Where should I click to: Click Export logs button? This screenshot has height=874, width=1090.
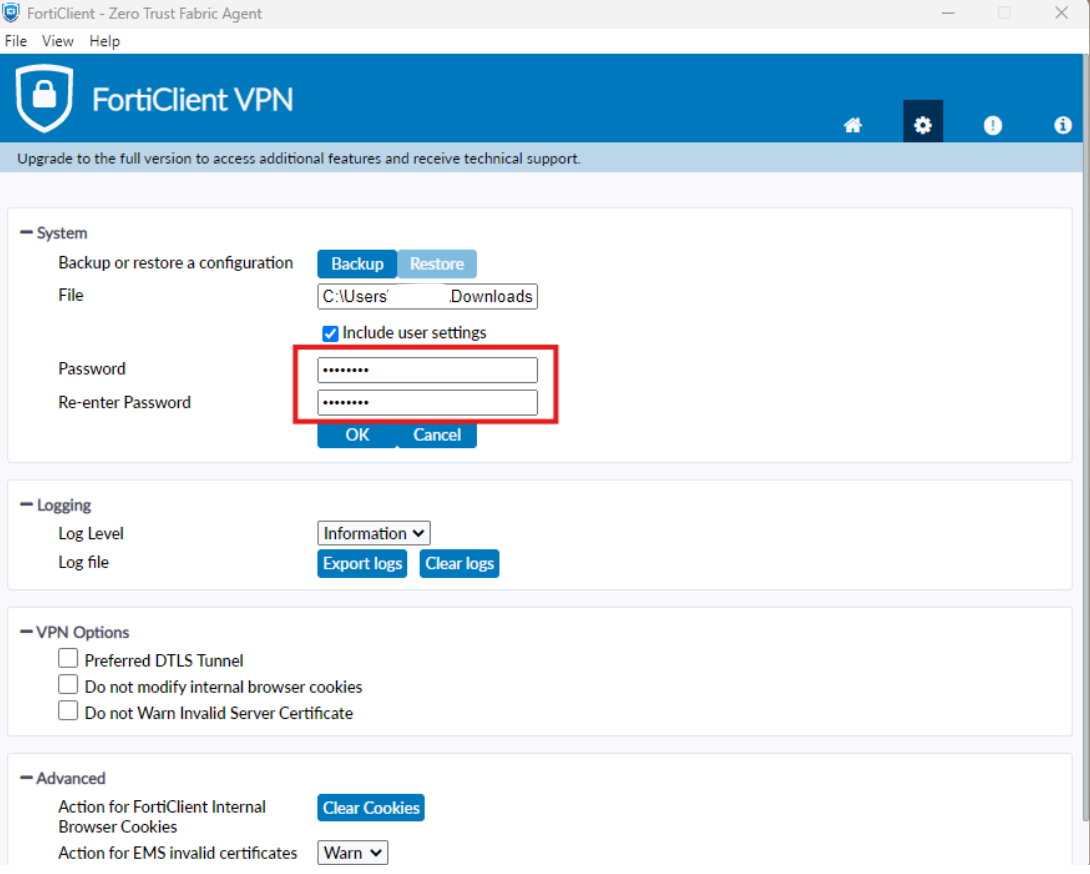click(362, 563)
